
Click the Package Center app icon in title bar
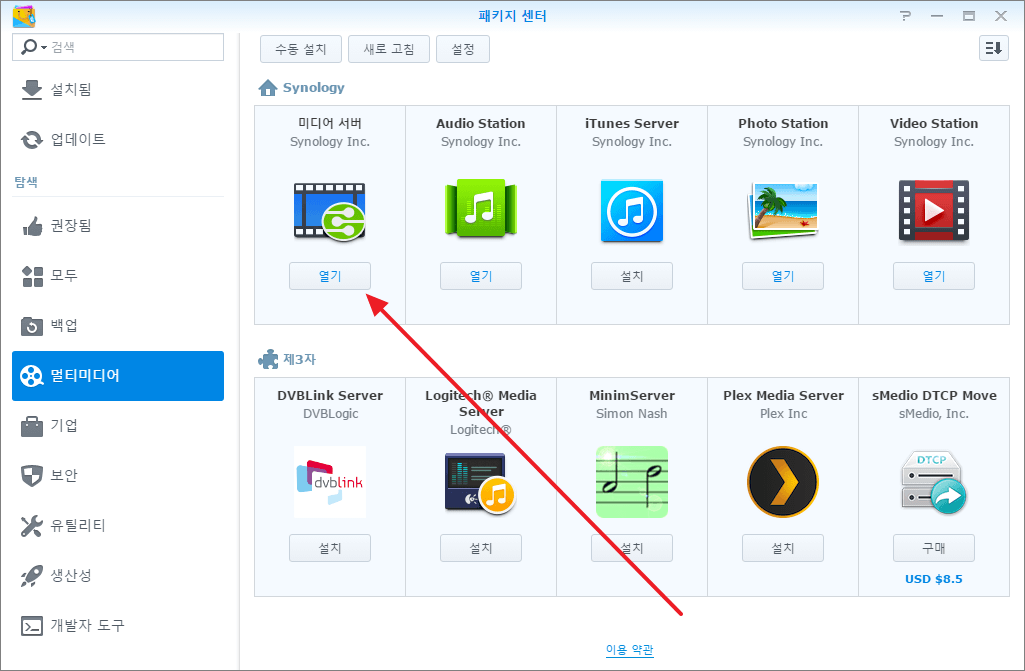(24, 16)
